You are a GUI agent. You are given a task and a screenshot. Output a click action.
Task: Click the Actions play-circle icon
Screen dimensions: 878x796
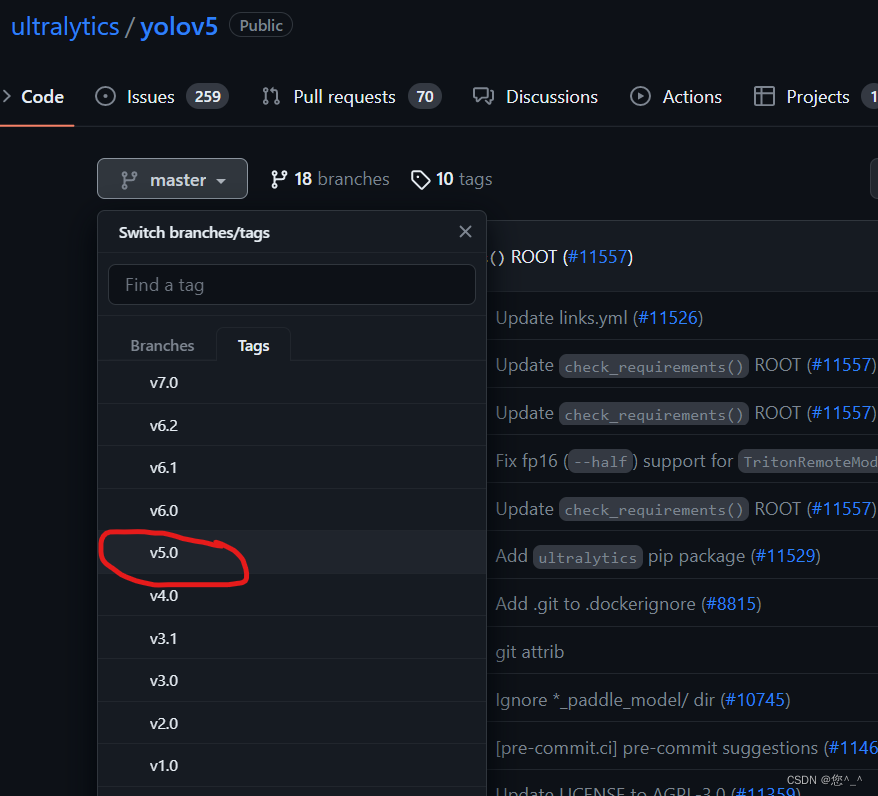639,96
